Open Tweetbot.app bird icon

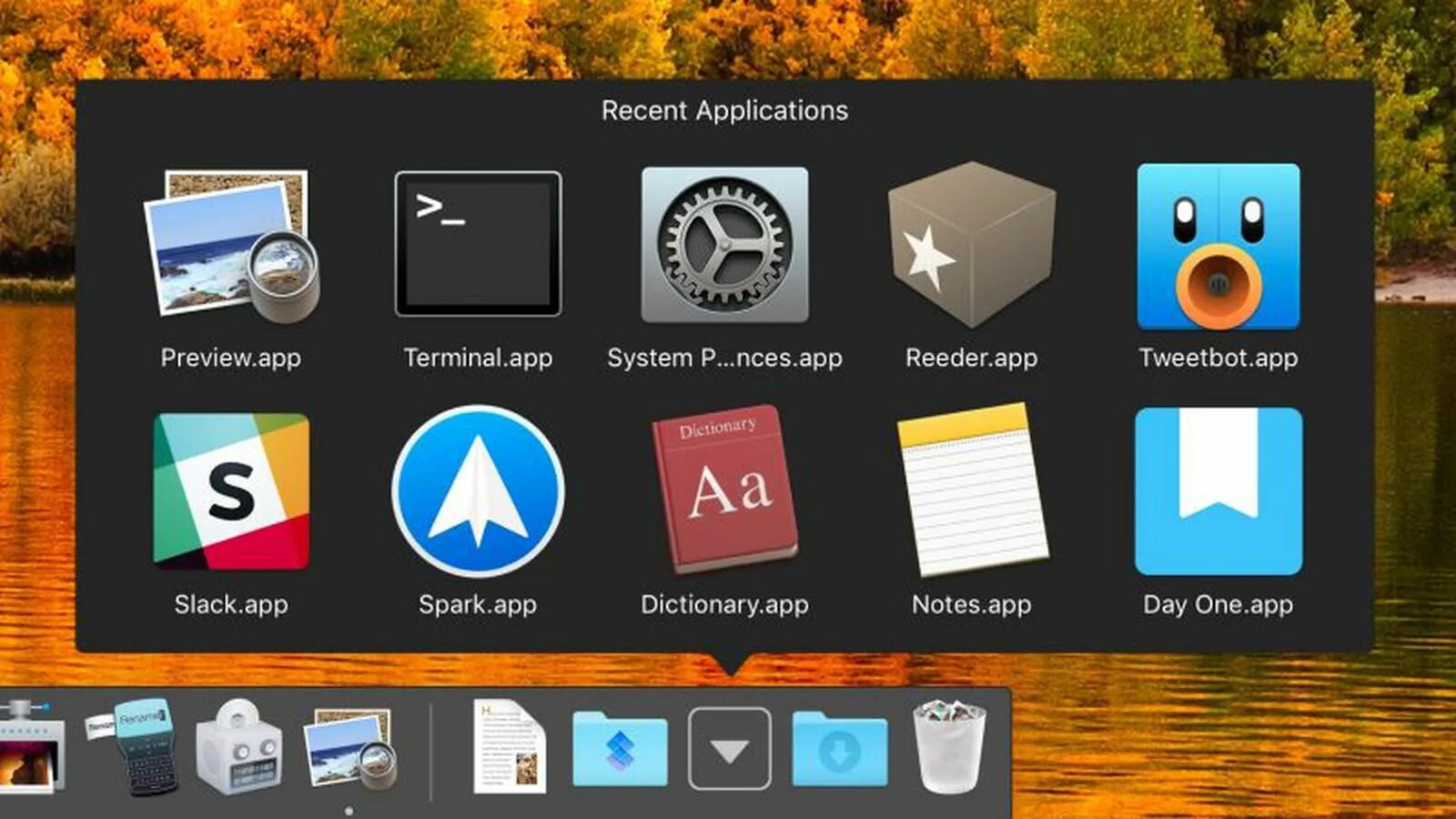tap(1218, 246)
